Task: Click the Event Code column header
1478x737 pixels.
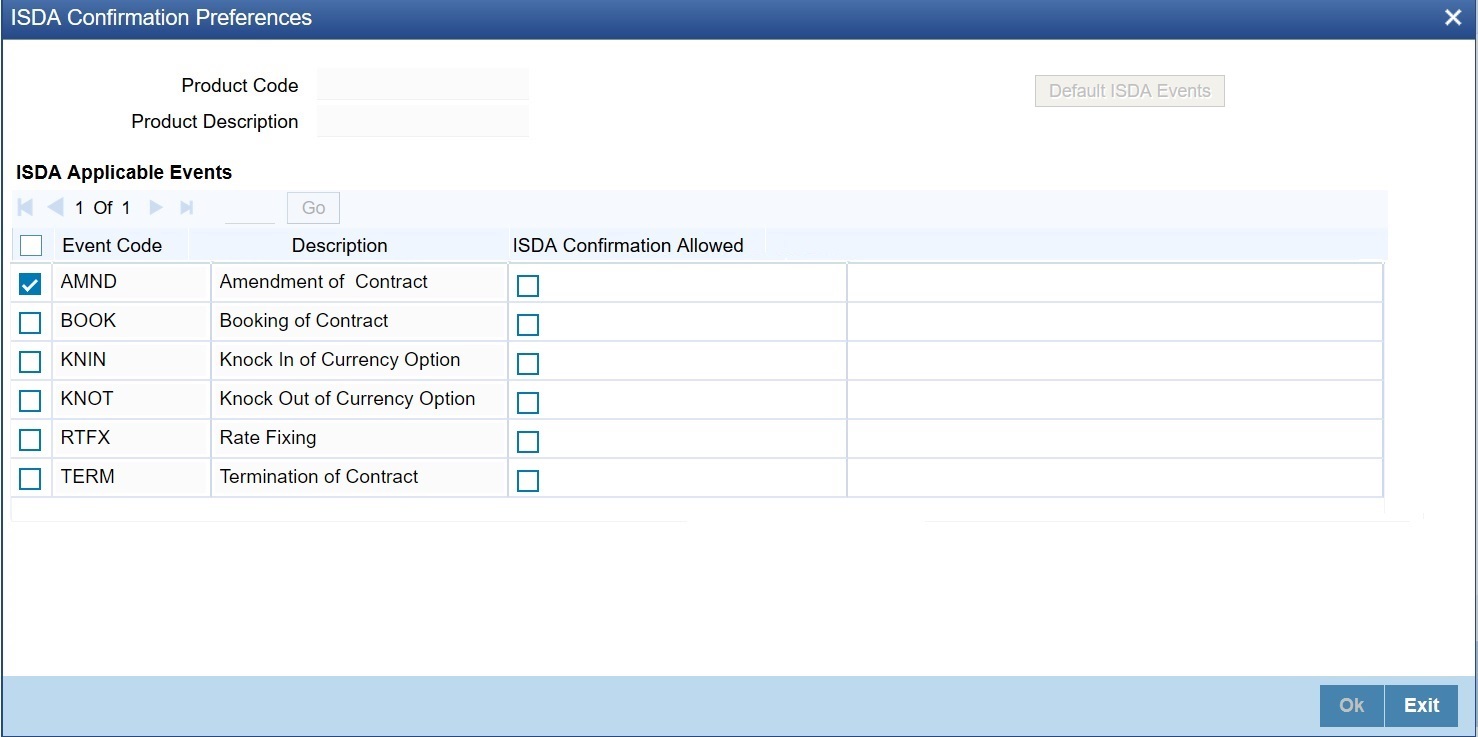Action: (112, 245)
